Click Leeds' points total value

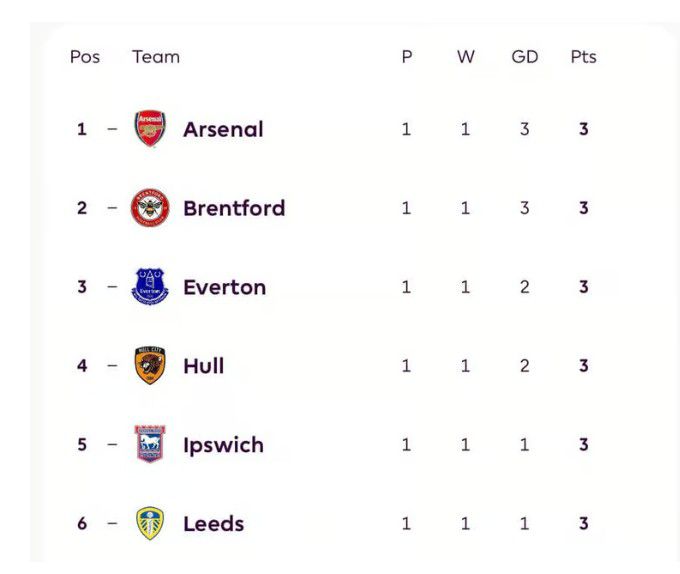pos(584,523)
